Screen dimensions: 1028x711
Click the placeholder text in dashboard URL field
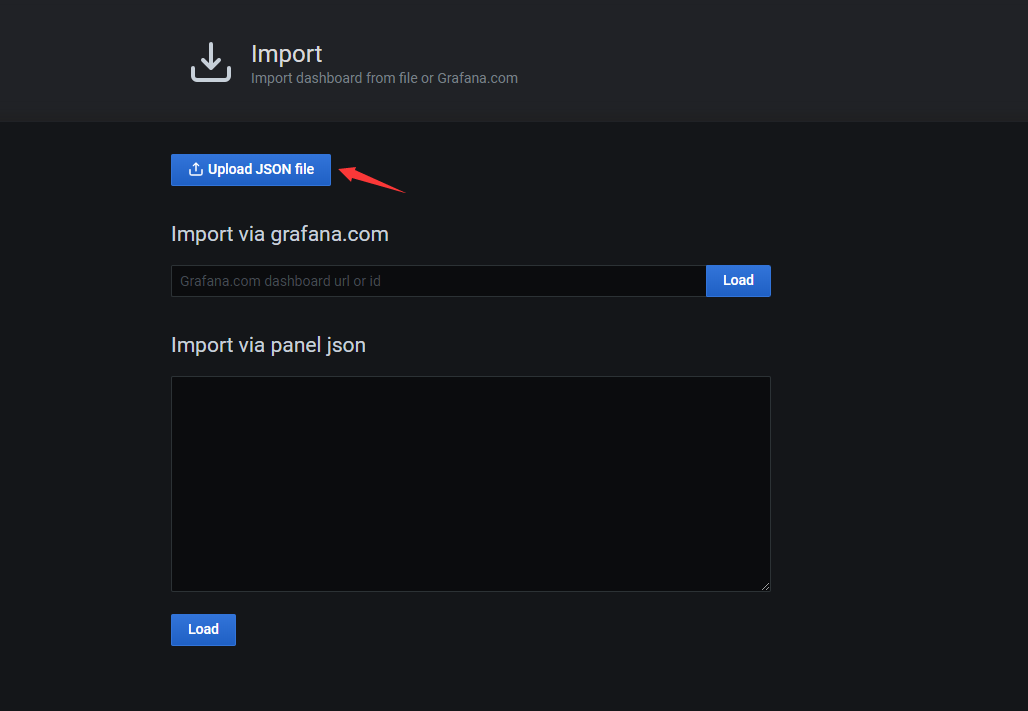tap(280, 281)
